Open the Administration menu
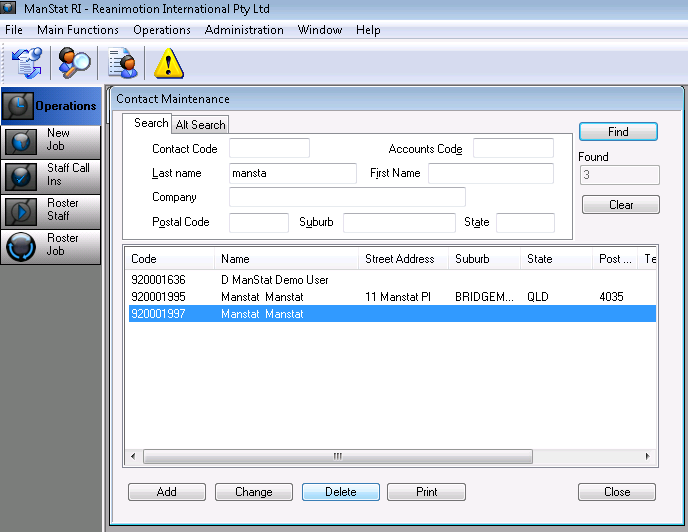The image size is (688, 532). [x=244, y=30]
